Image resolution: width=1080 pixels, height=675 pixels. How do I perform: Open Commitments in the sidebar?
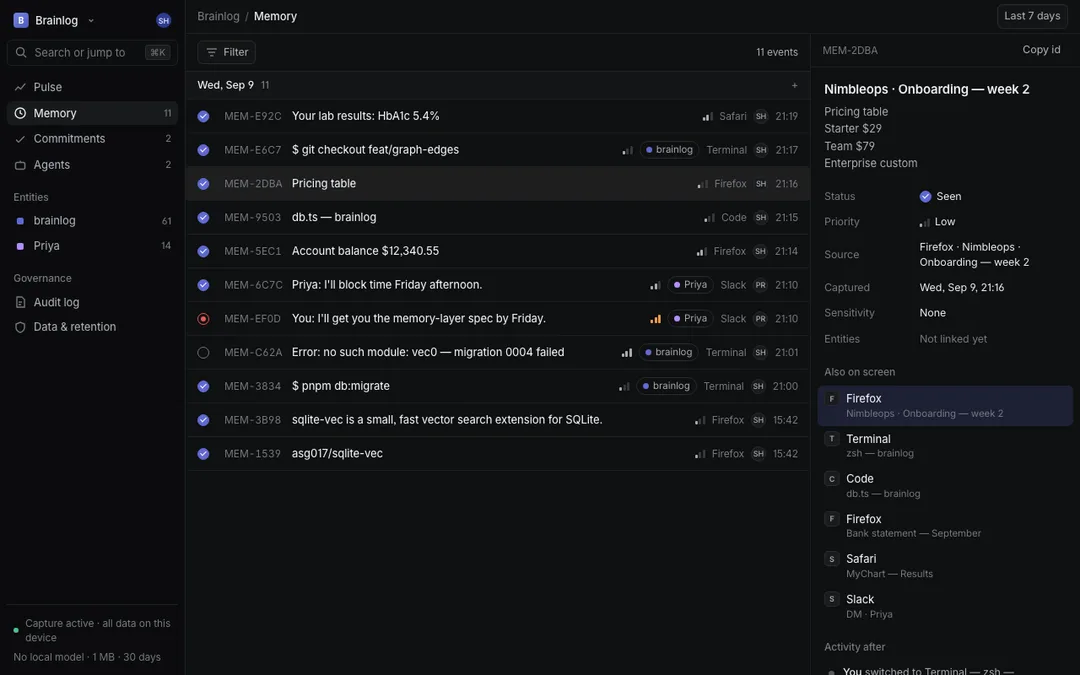(92, 138)
